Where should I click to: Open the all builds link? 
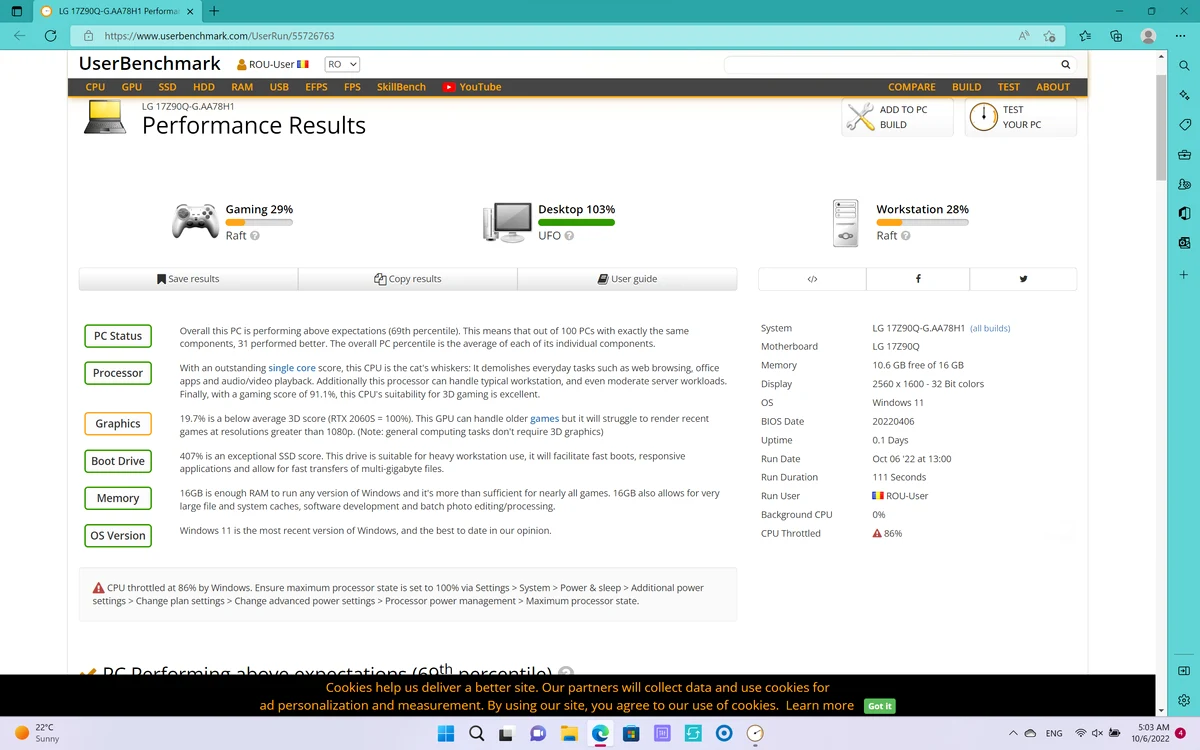click(x=990, y=328)
